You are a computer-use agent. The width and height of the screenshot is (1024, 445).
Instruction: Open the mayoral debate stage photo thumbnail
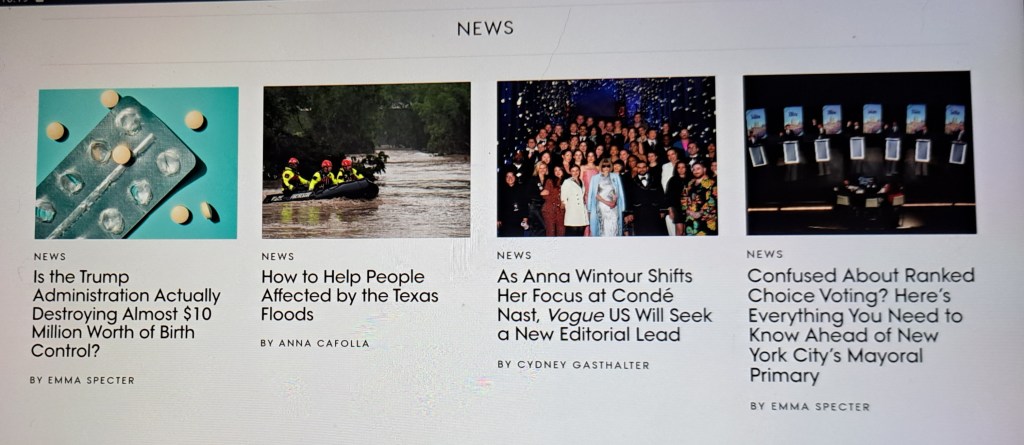pos(859,153)
